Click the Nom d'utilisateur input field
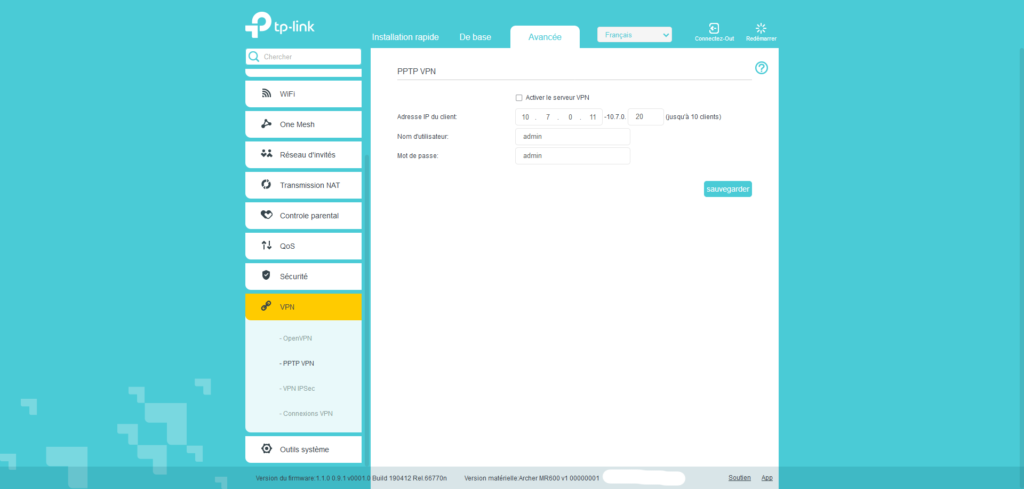Viewport: 1024px width, 489px height. [572, 136]
